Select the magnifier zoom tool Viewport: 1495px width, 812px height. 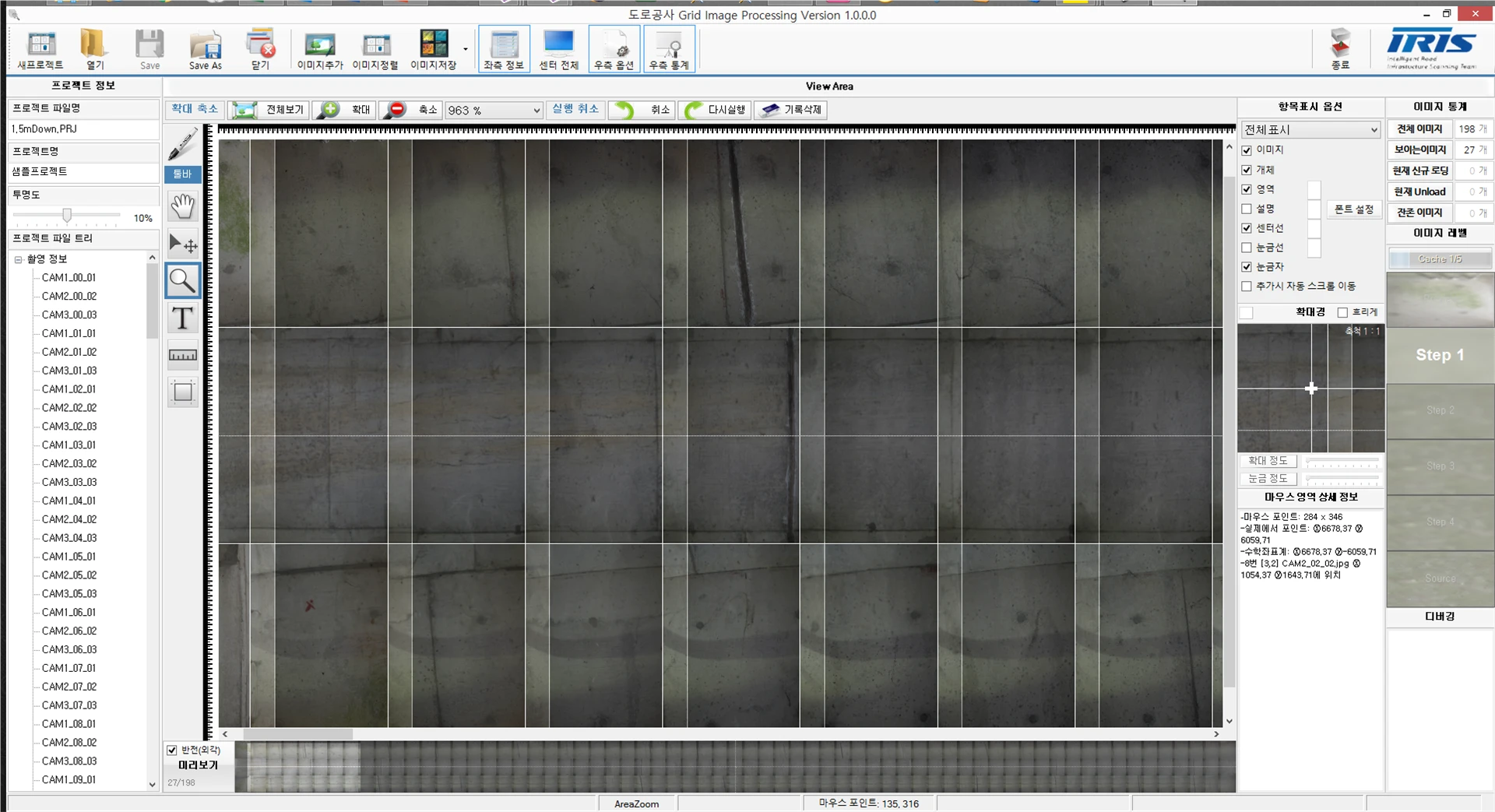coord(183,281)
